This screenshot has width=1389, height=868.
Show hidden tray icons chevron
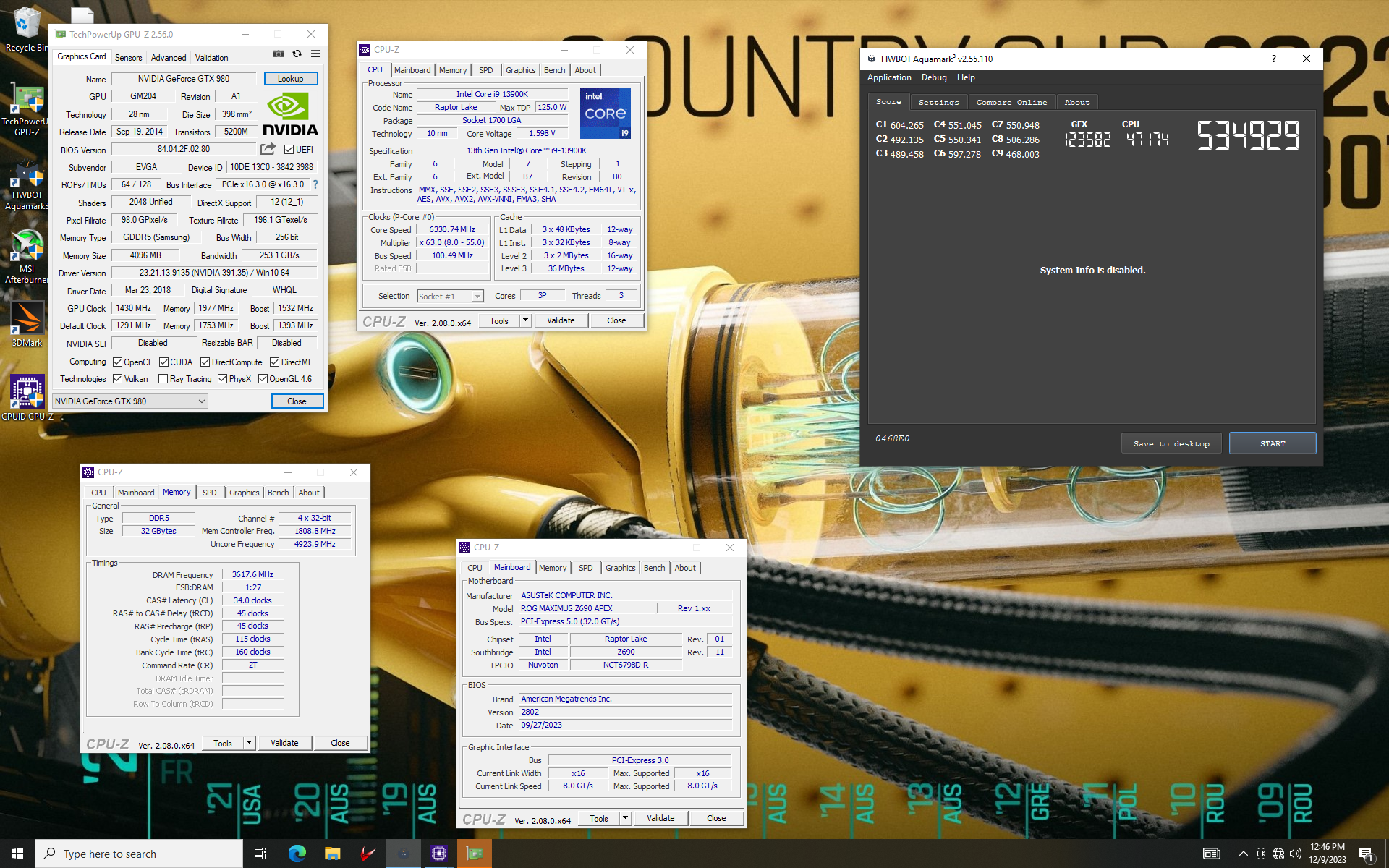coord(1243,854)
